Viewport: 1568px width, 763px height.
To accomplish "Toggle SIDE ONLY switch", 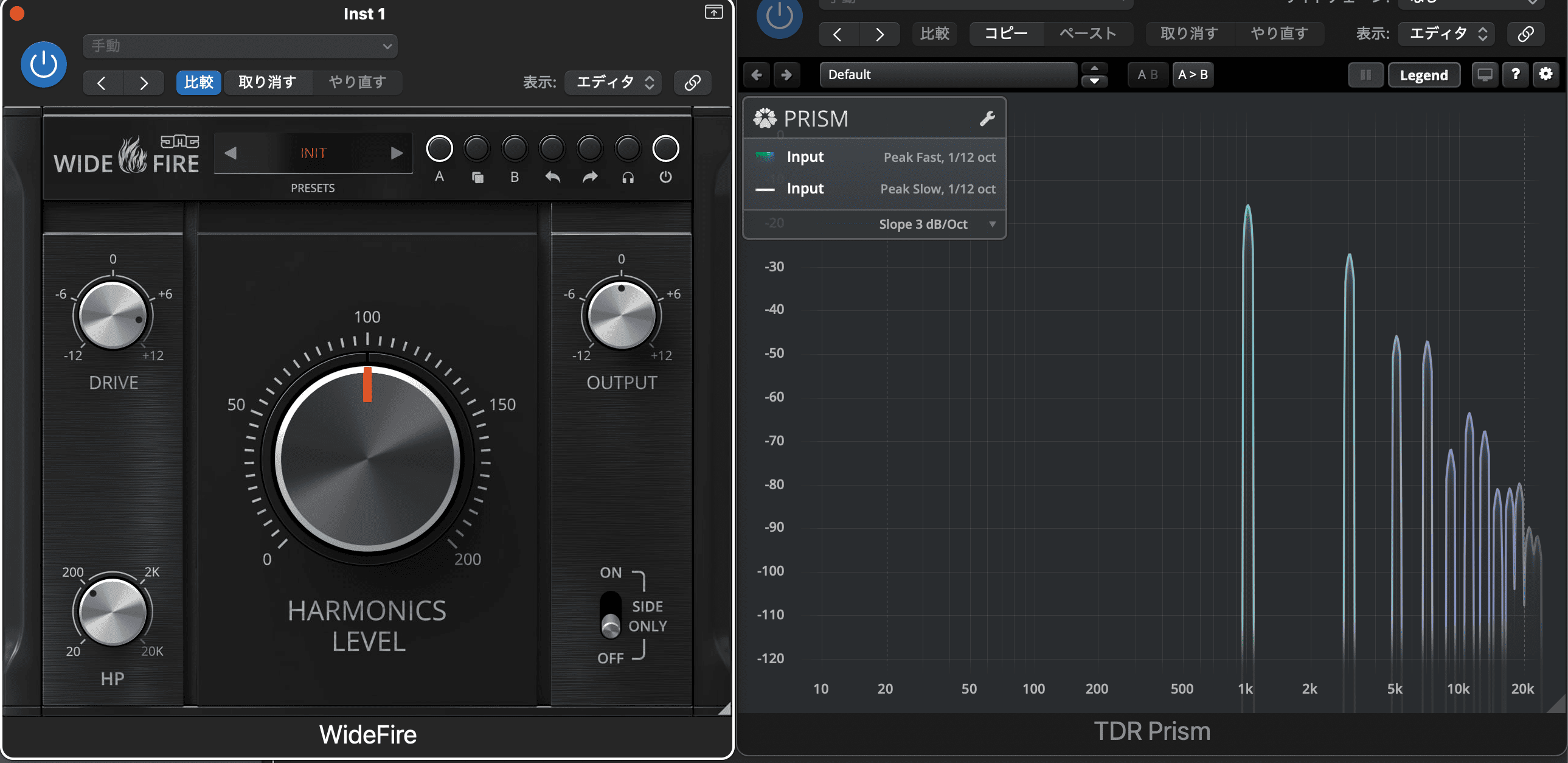I will [x=611, y=615].
